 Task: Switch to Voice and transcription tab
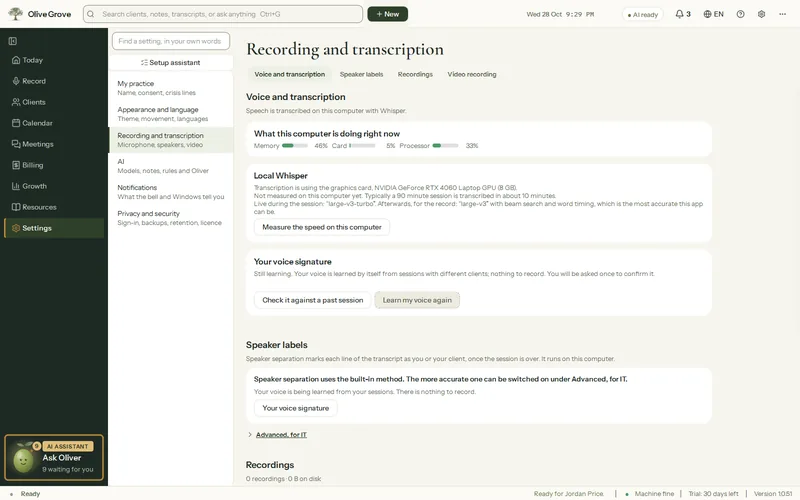(289, 74)
